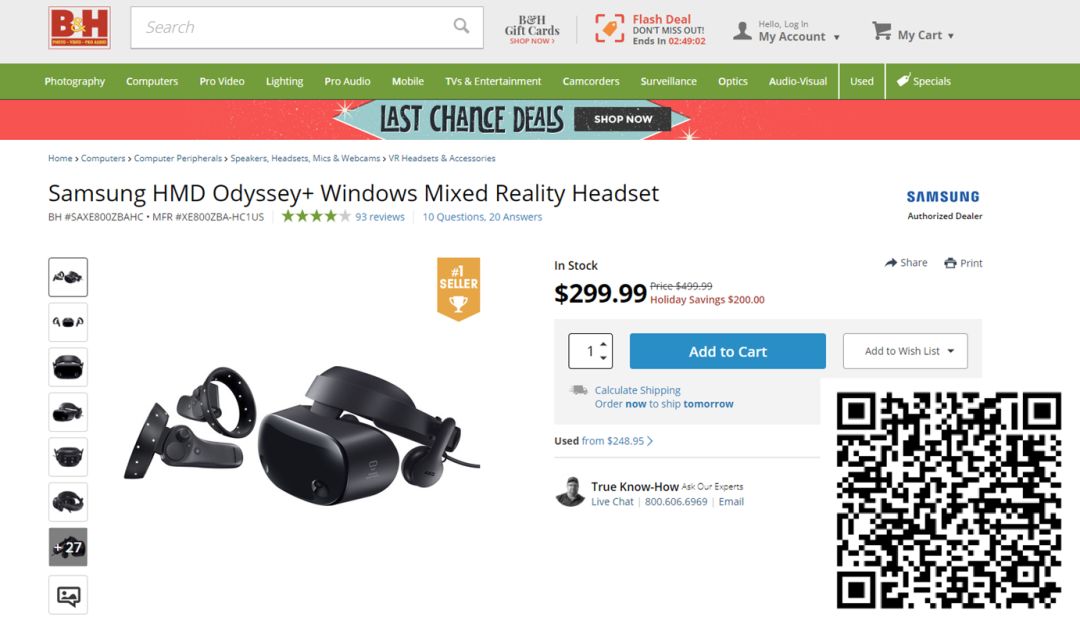Screen dimensions: 1080x628
Task: Open the Computers menu category
Action: (152, 81)
